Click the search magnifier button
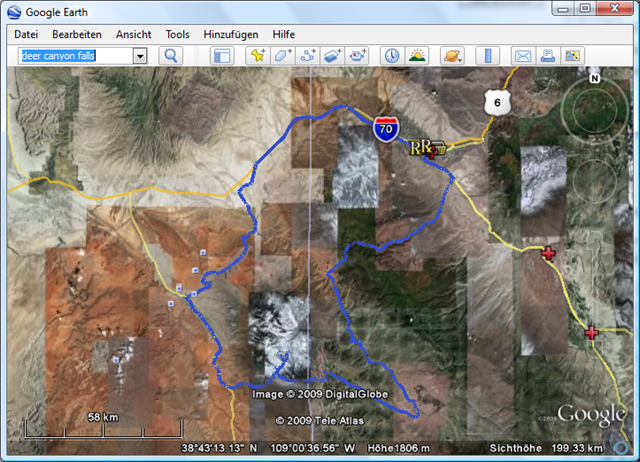 (x=171, y=56)
